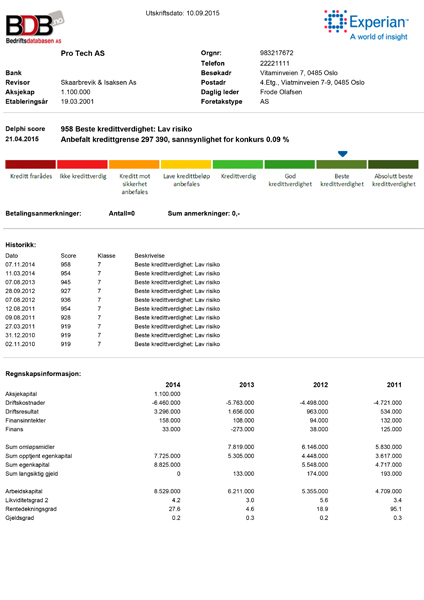Select the Beste kredittverdighet bar segment

point(341,164)
